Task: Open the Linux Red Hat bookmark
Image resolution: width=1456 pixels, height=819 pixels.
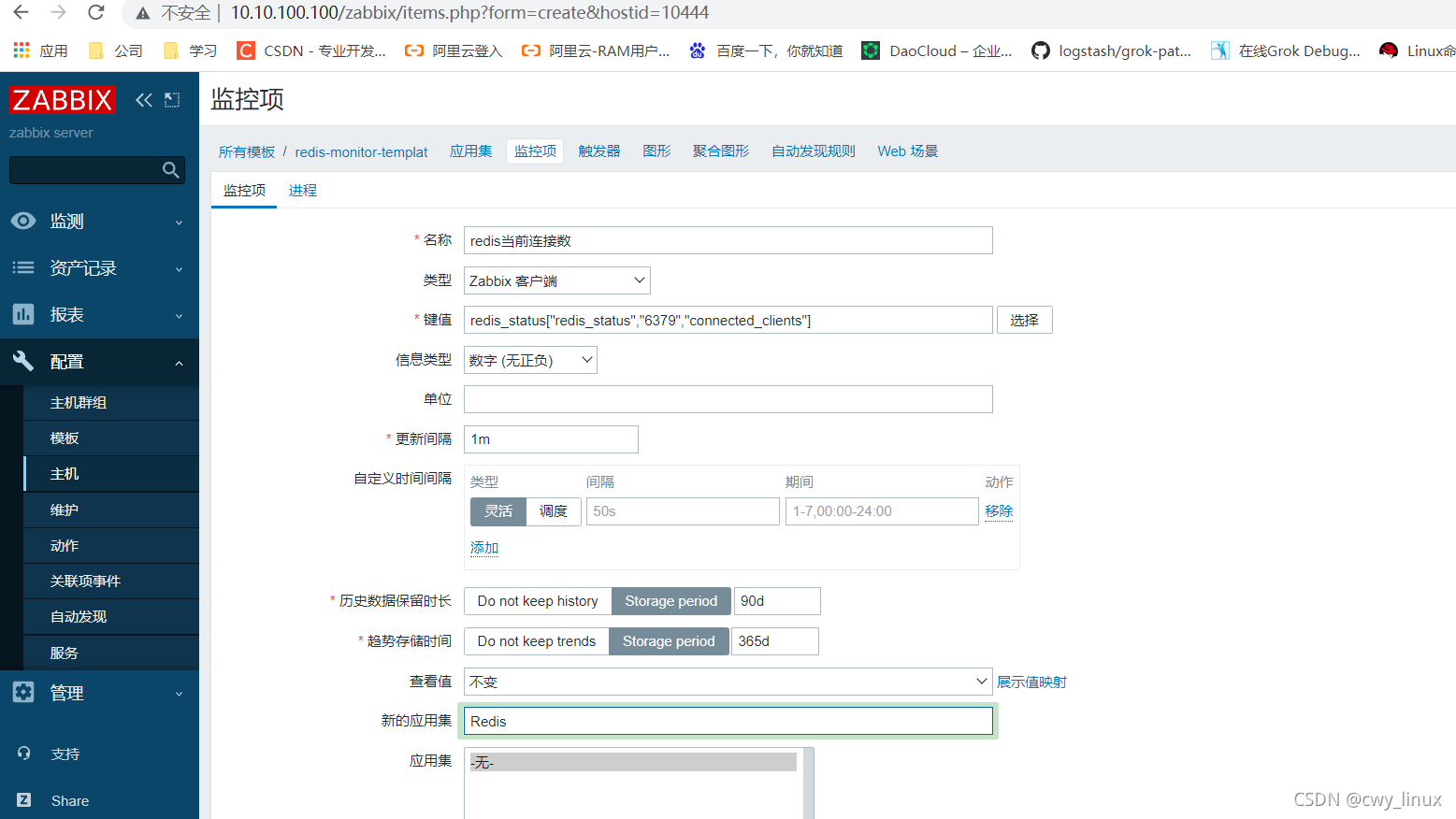Action: (1417, 50)
